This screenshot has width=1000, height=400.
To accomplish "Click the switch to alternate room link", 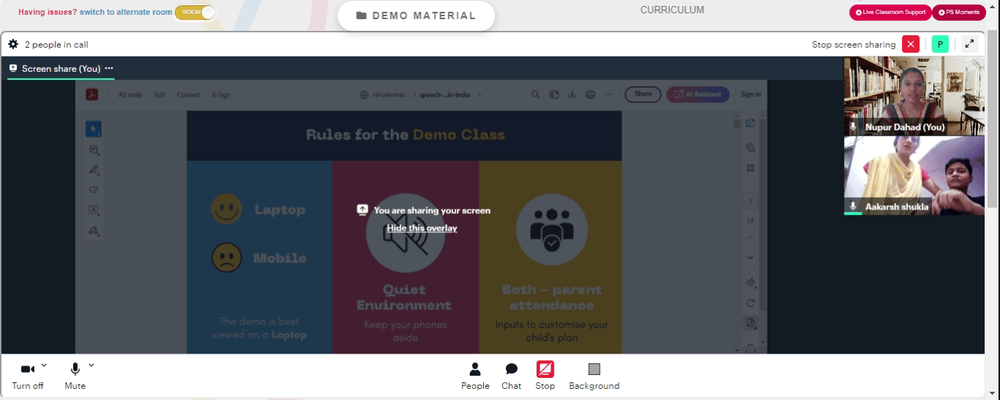I will (125, 12).
